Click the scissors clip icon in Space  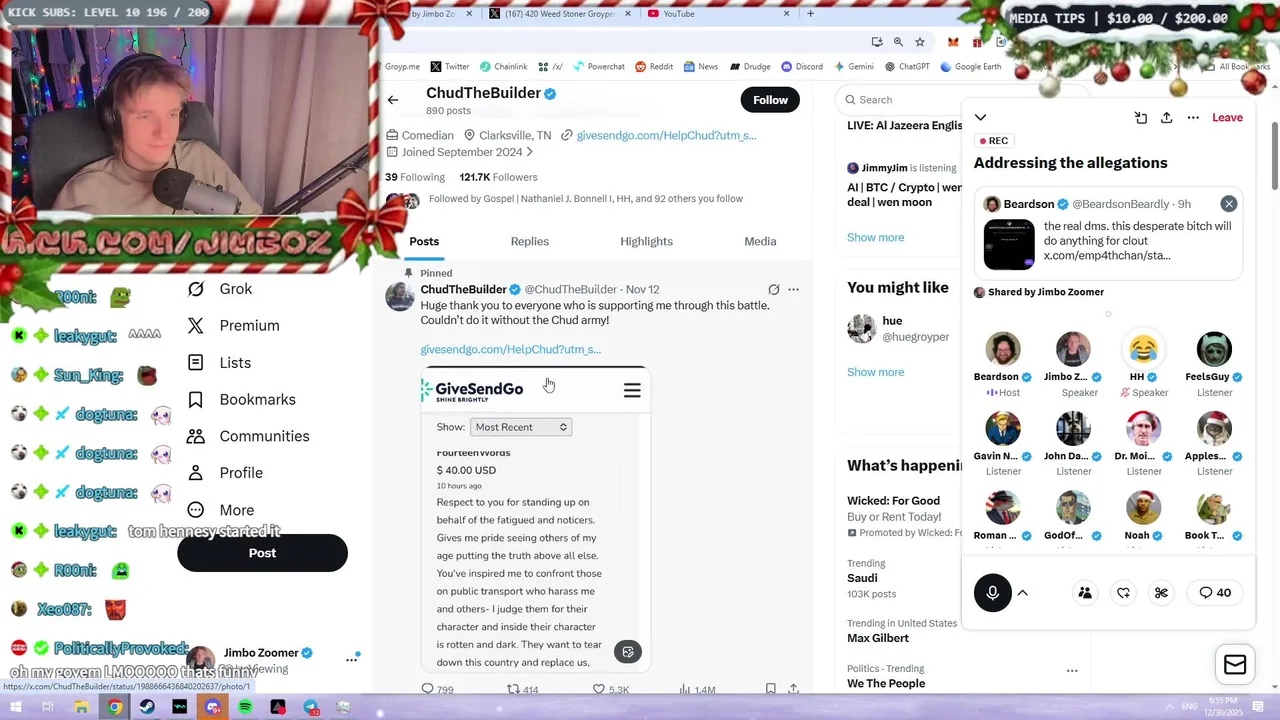(x=1161, y=593)
